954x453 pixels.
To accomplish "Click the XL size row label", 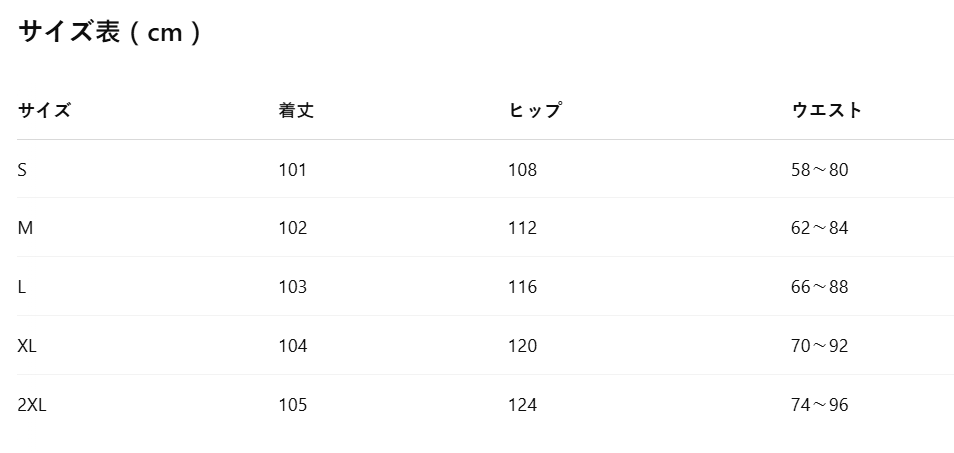I will pos(27,346).
